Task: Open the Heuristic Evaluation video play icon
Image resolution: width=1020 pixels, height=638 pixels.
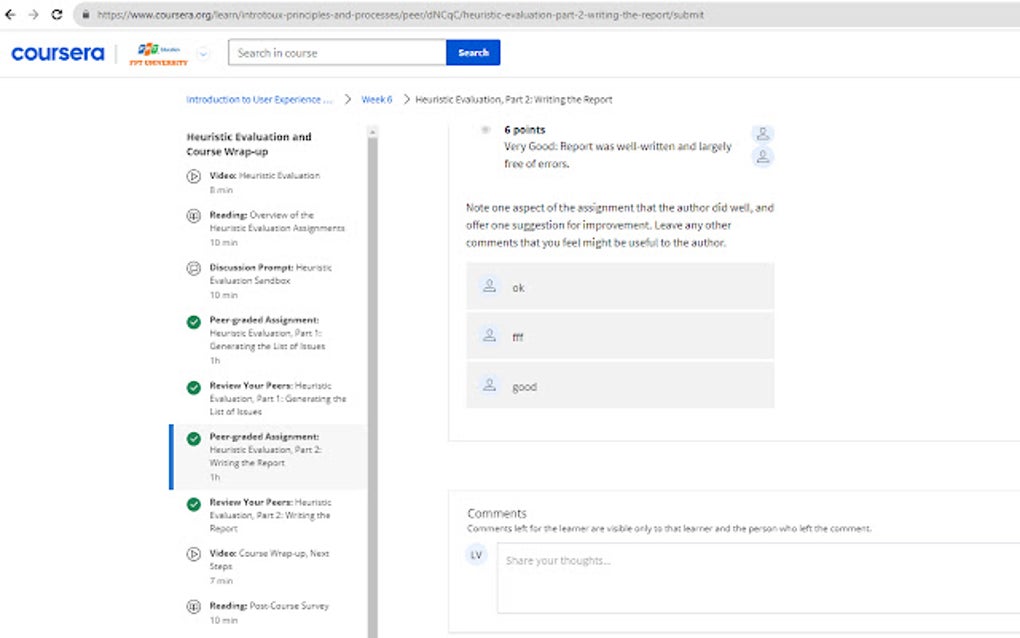Action: point(194,176)
